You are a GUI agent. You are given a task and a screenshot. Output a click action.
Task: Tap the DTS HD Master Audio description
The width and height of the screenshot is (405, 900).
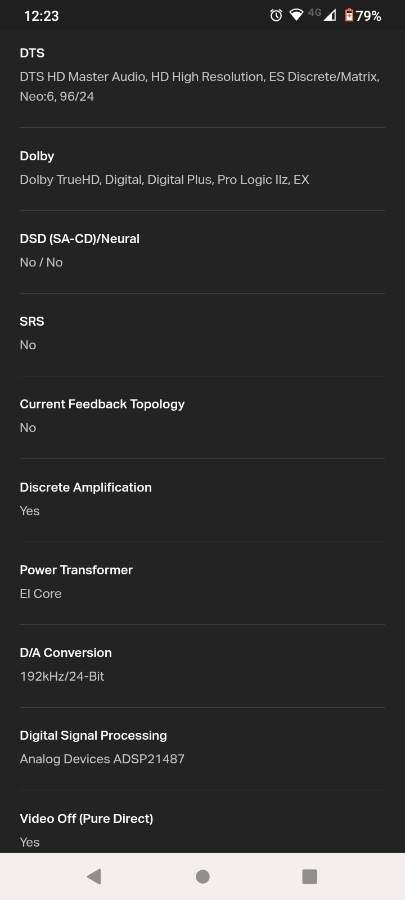[x=200, y=87]
